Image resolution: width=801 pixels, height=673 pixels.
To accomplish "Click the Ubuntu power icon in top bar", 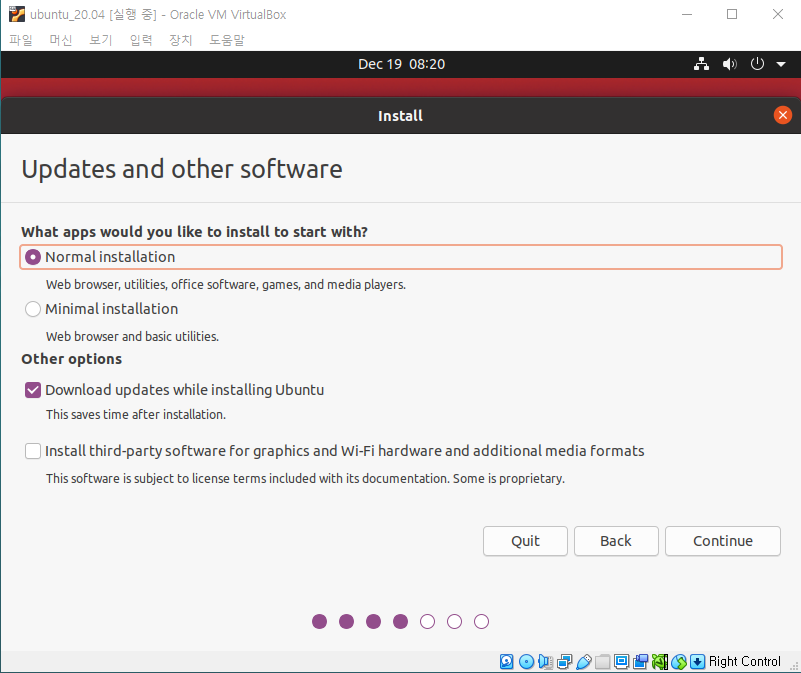I will click(757, 64).
